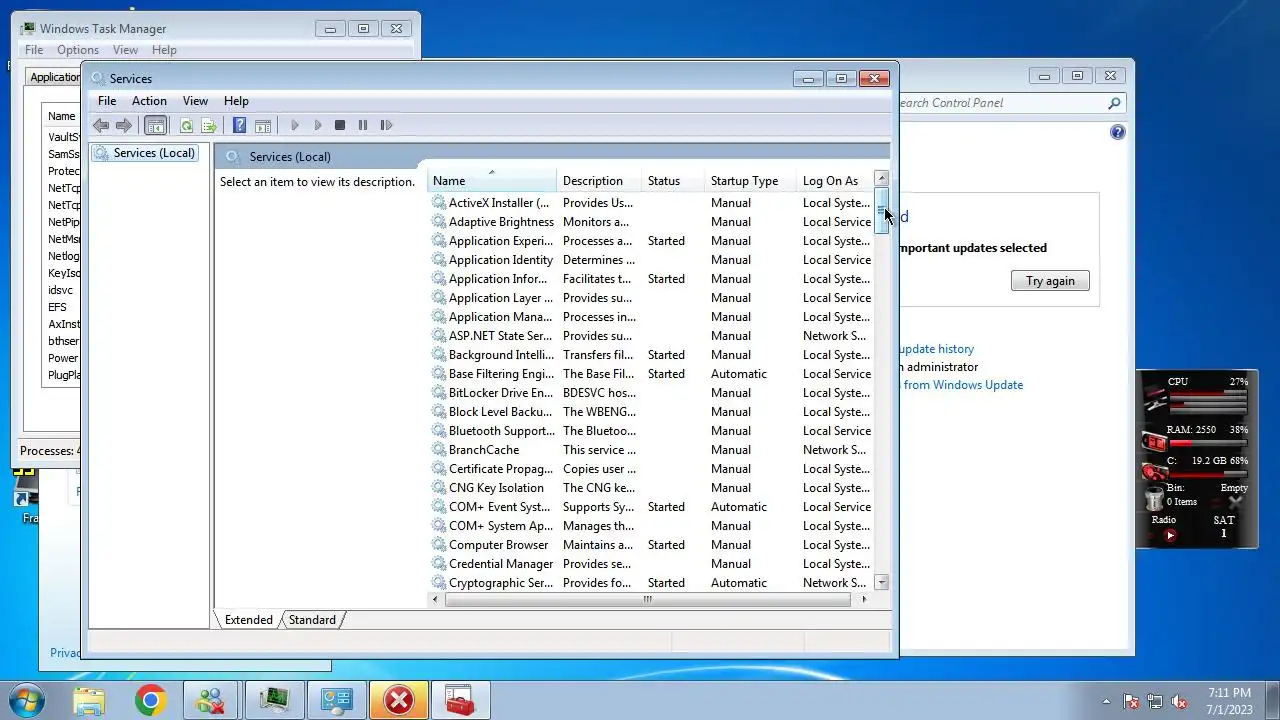Toggle Show/Hide Console Tree toolbar button
The width and height of the screenshot is (1280, 720).
click(x=155, y=125)
